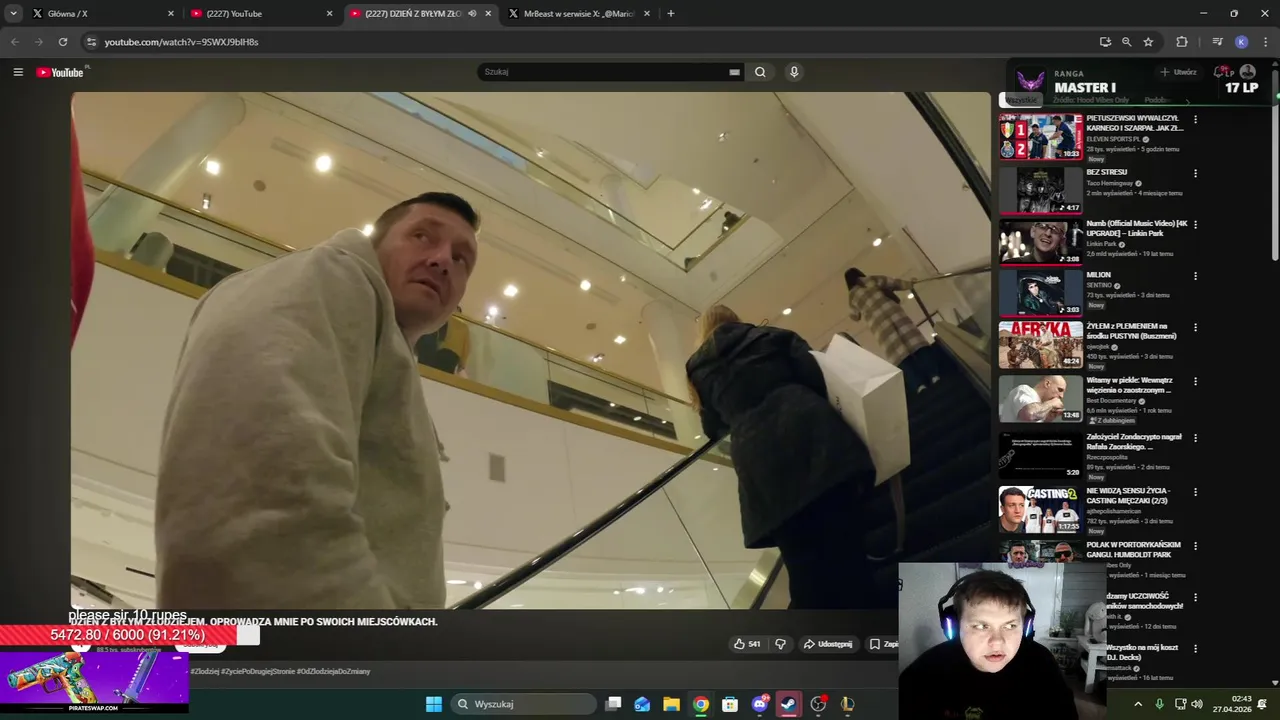Show next filter chips with arrow
Image resolution: width=1280 pixels, height=720 pixels.
click(1188, 100)
